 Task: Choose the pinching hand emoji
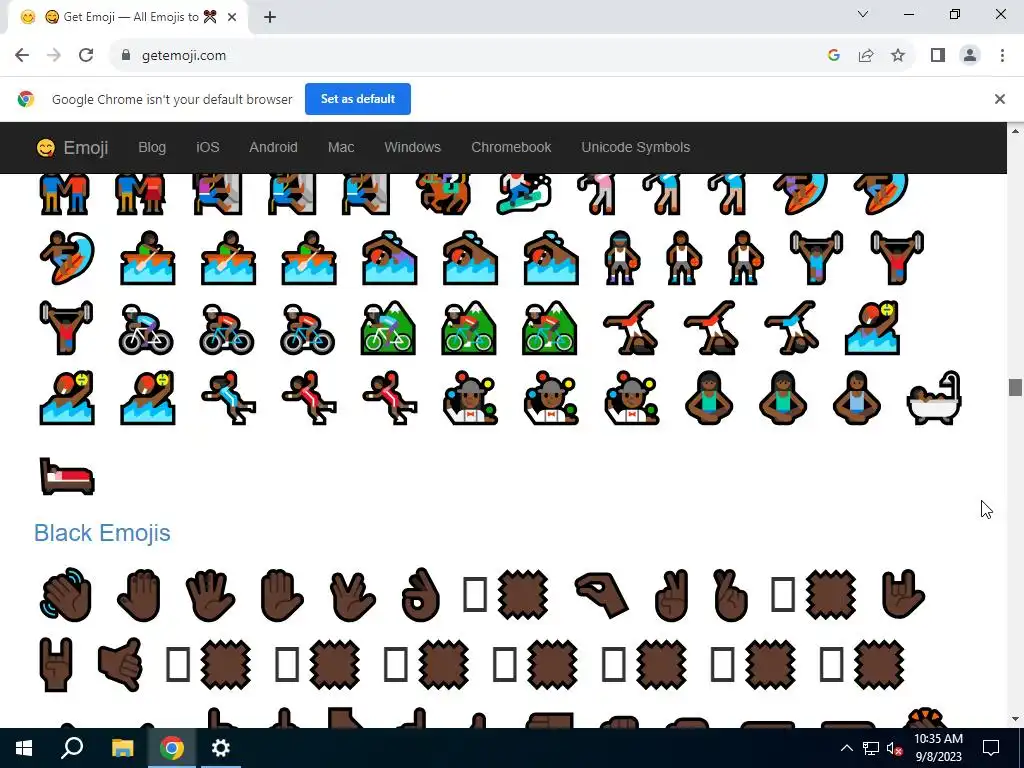coord(601,595)
